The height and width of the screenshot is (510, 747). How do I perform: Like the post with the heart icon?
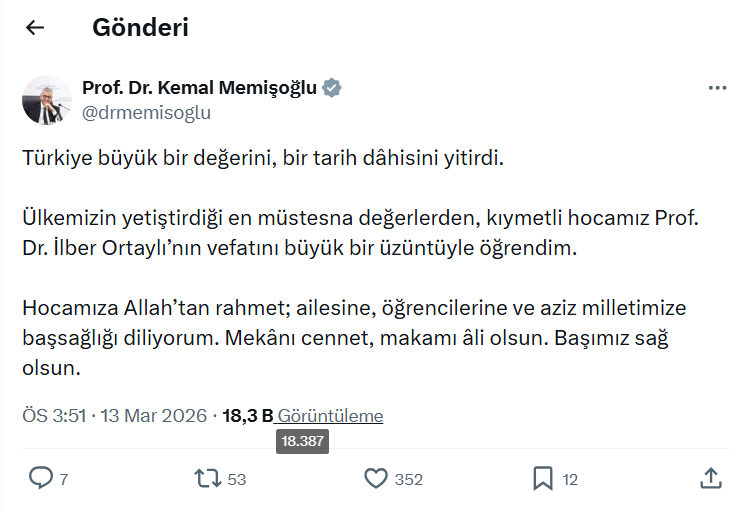pyautogui.click(x=375, y=479)
